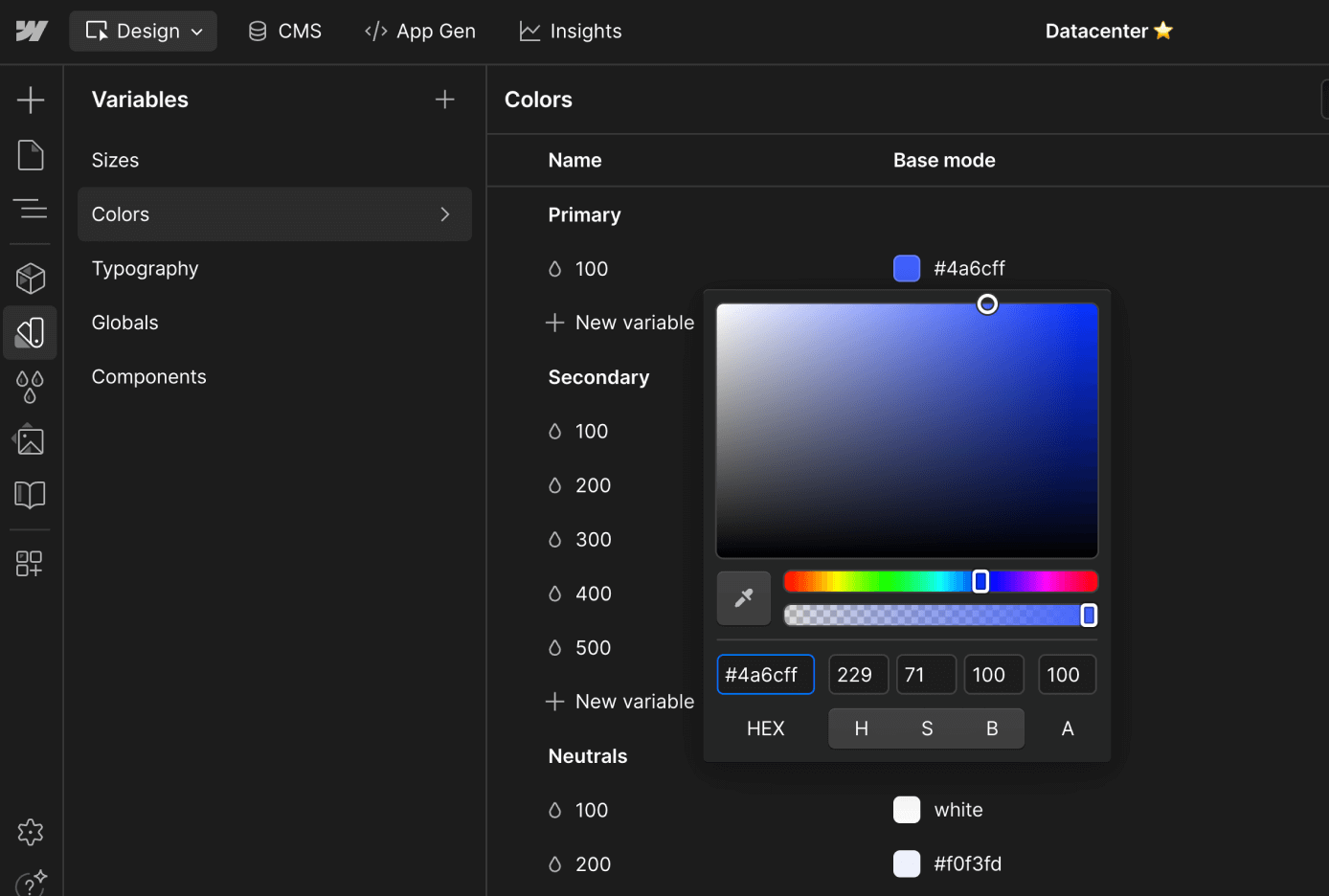Viewport: 1329px width, 896px height.
Task: Open site Settings at sidebar bottom
Action: pos(31,832)
